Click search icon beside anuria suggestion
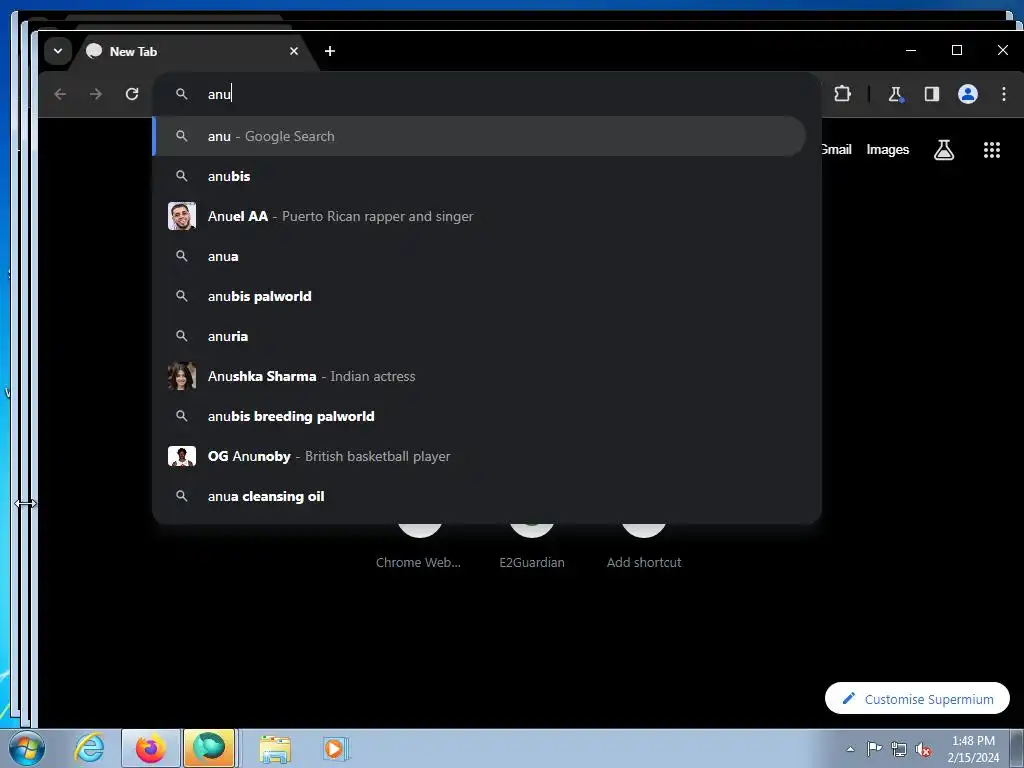The width and height of the screenshot is (1024, 768). [182, 336]
